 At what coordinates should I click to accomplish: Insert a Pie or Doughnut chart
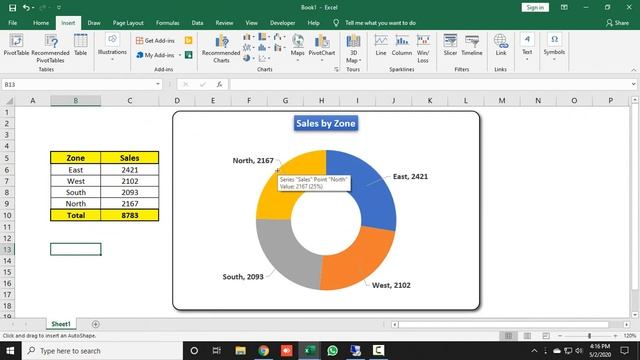pyautogui.click(x=248, y=58)
